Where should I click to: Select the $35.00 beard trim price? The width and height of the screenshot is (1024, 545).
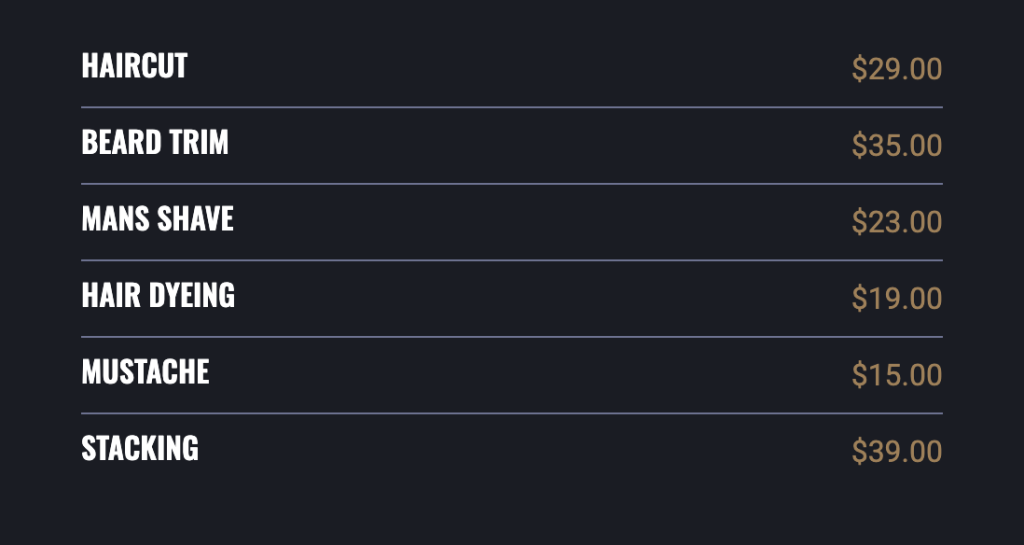coord(896,145)
